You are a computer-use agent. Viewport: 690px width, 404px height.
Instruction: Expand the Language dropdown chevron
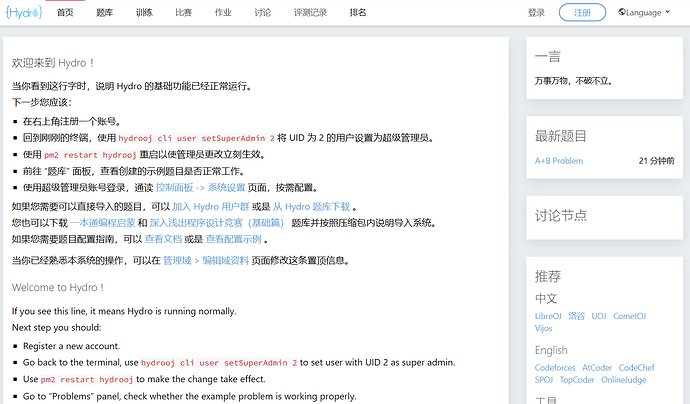click(668, 12)
